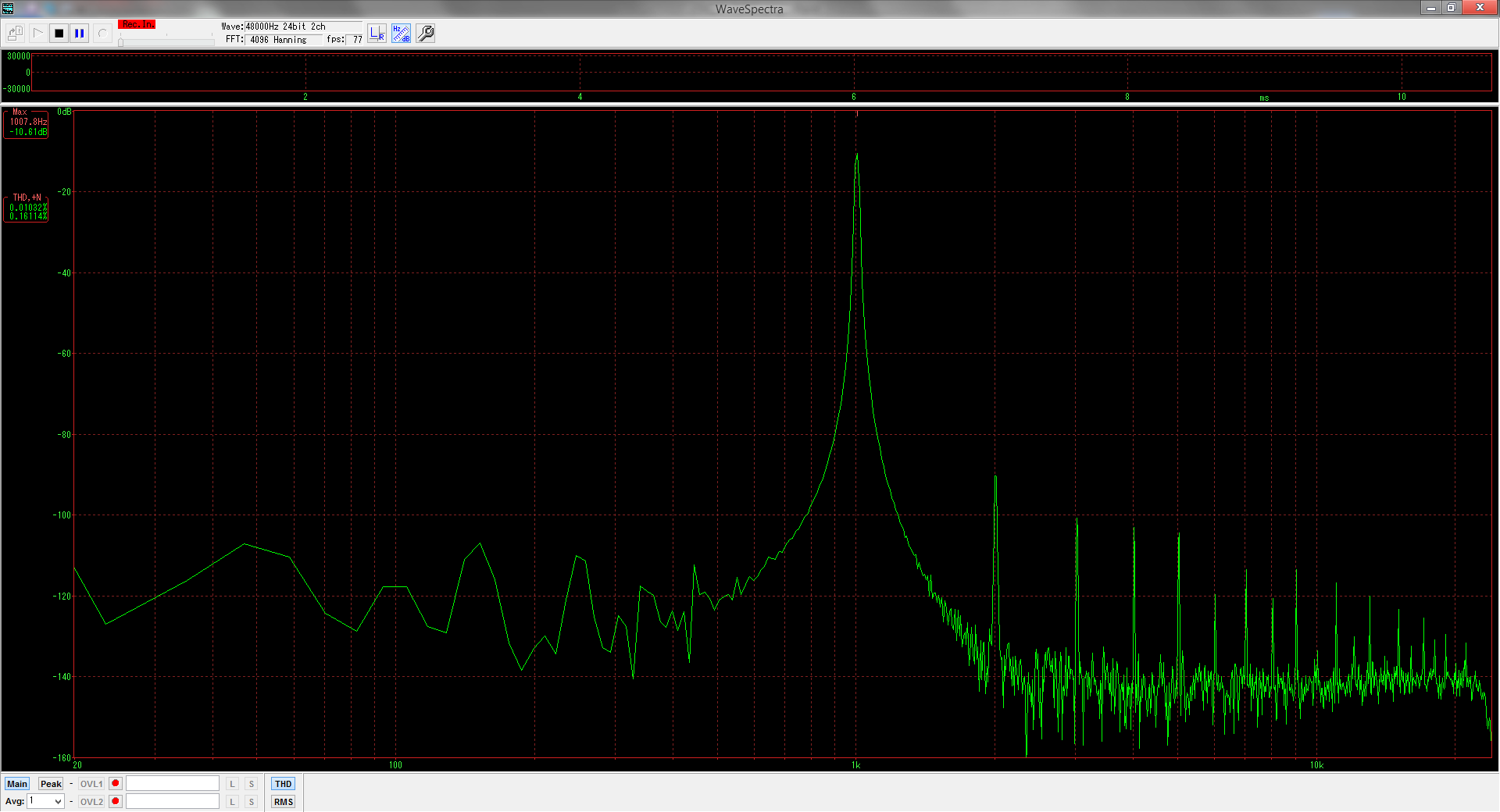Image resolution: width=1500 pixels, height=812 pixels.
Task: Click the 10k frequency axis label
Action: [1316, 765]
